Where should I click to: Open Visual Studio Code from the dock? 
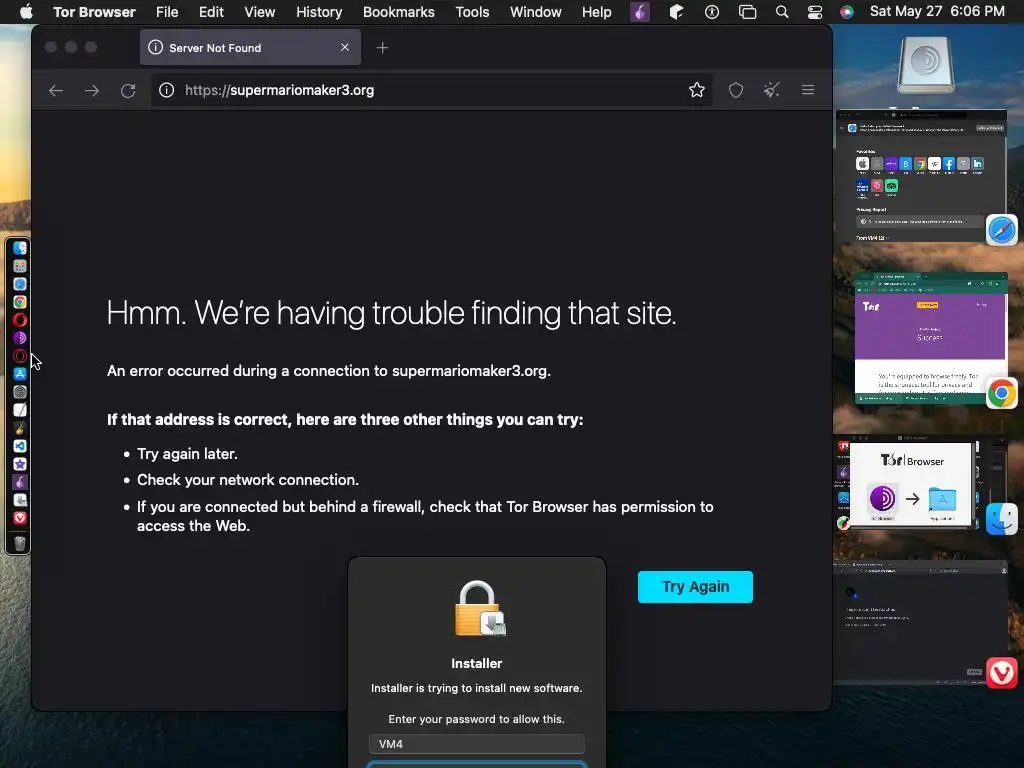tap(20, 446)
